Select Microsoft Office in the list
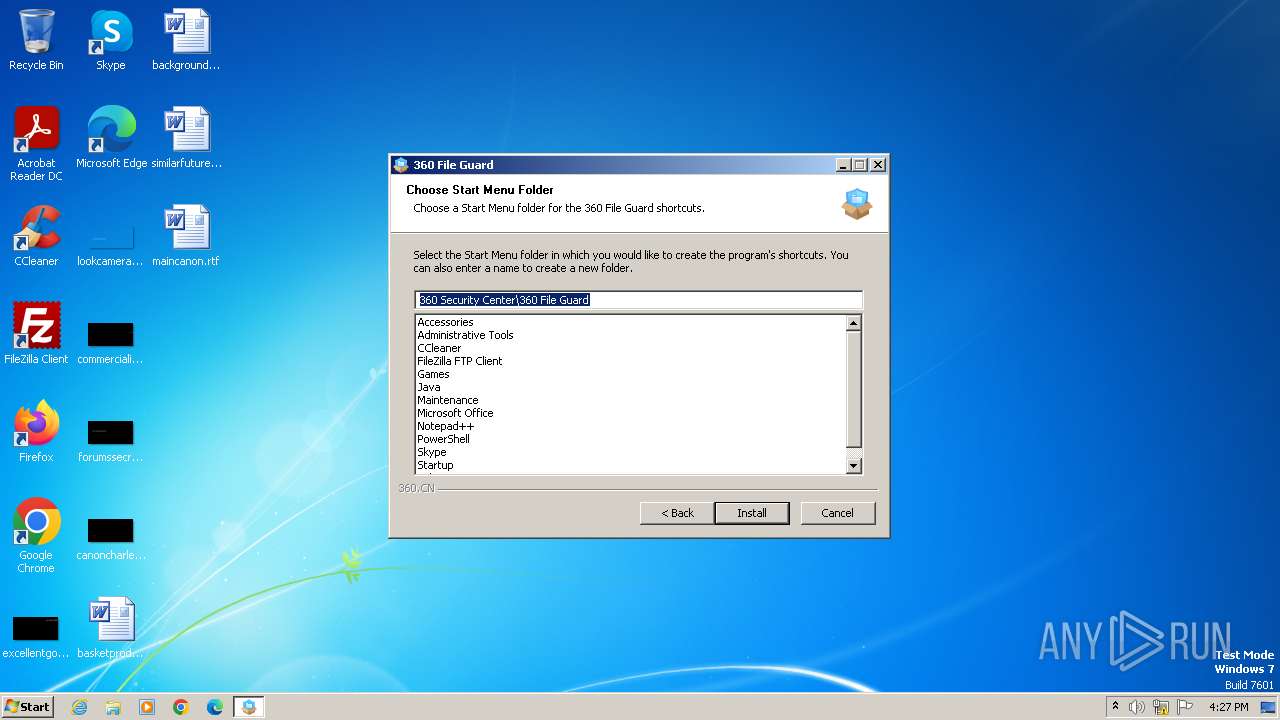Screen dimensions: 1280x720 click(x=455, y=413)
